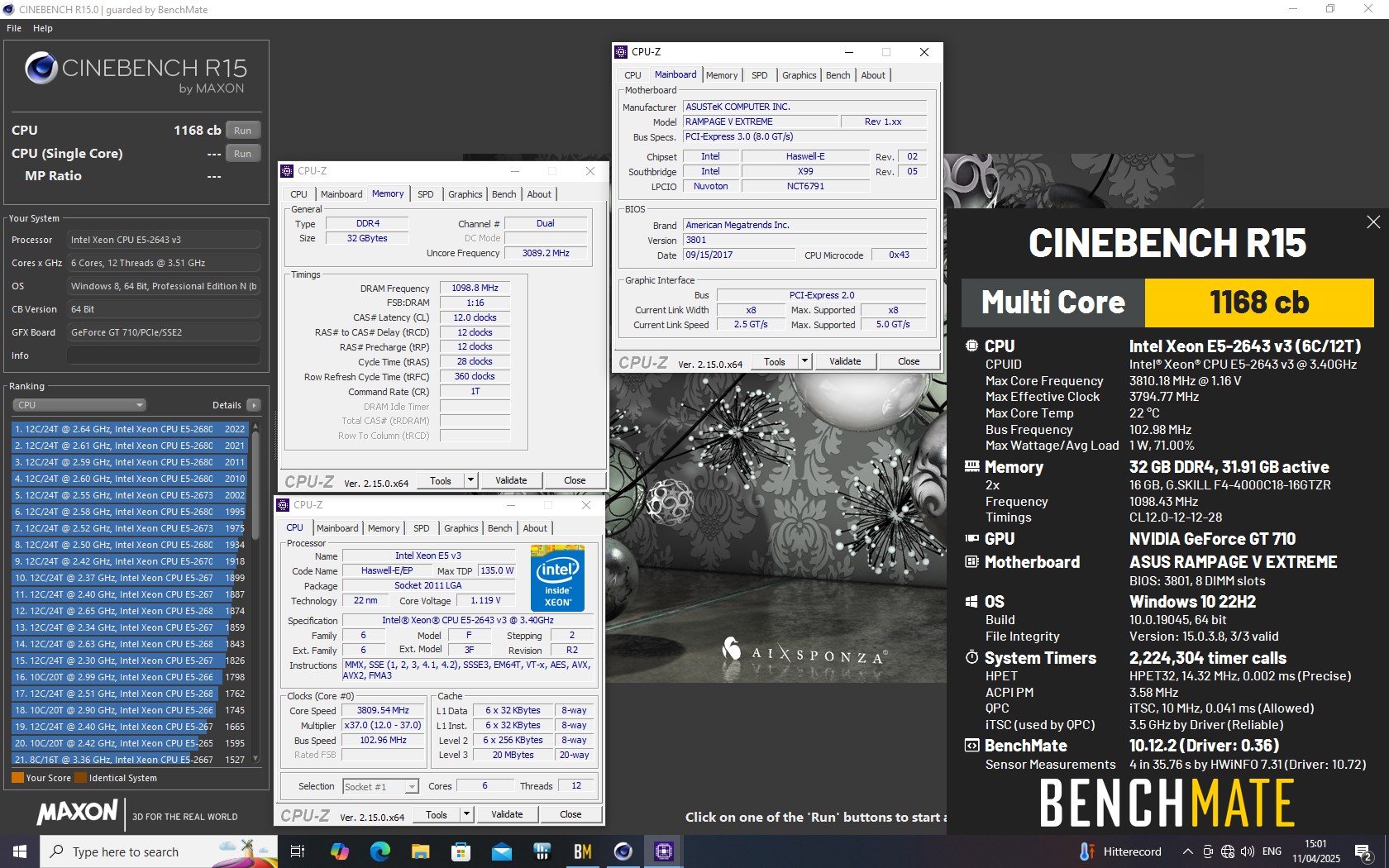The image size is (1389, 868).
Task: Open network settings tray icon
Action: 1228,851
